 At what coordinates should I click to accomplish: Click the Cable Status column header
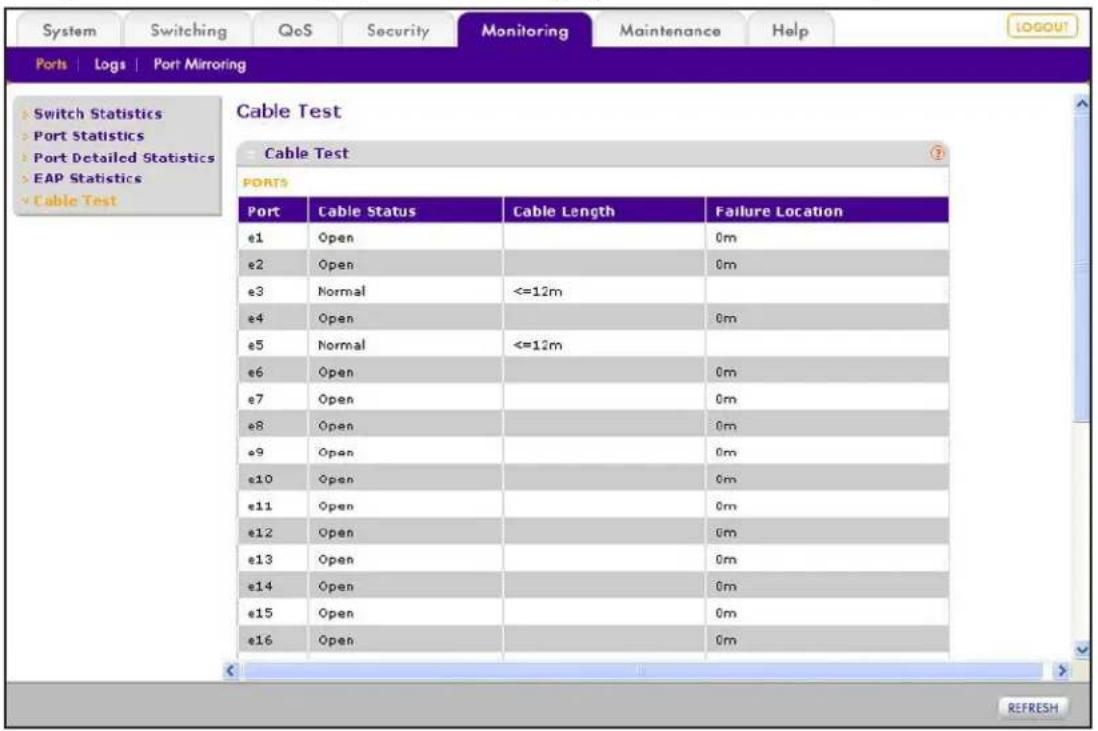(405, 211)
